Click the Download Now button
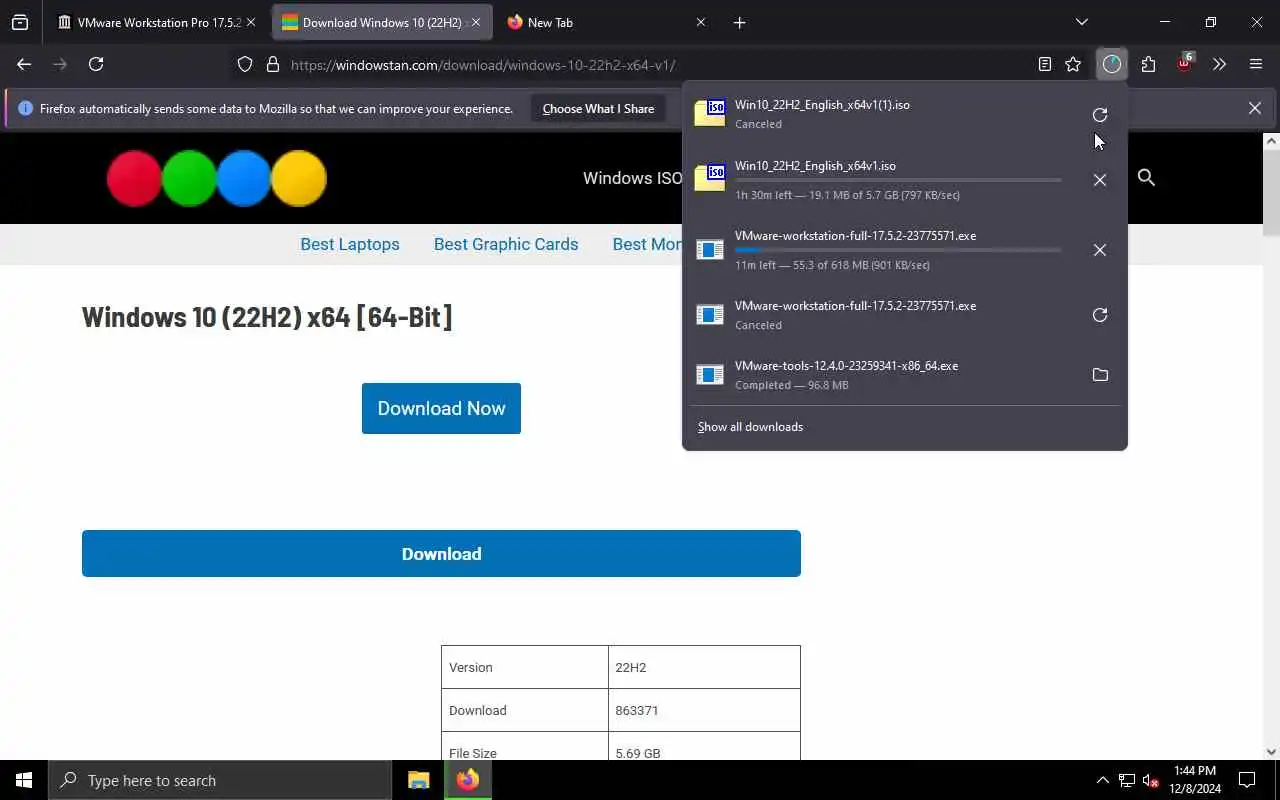Viewport: 1280px width, 800px height. pos(441,408)
